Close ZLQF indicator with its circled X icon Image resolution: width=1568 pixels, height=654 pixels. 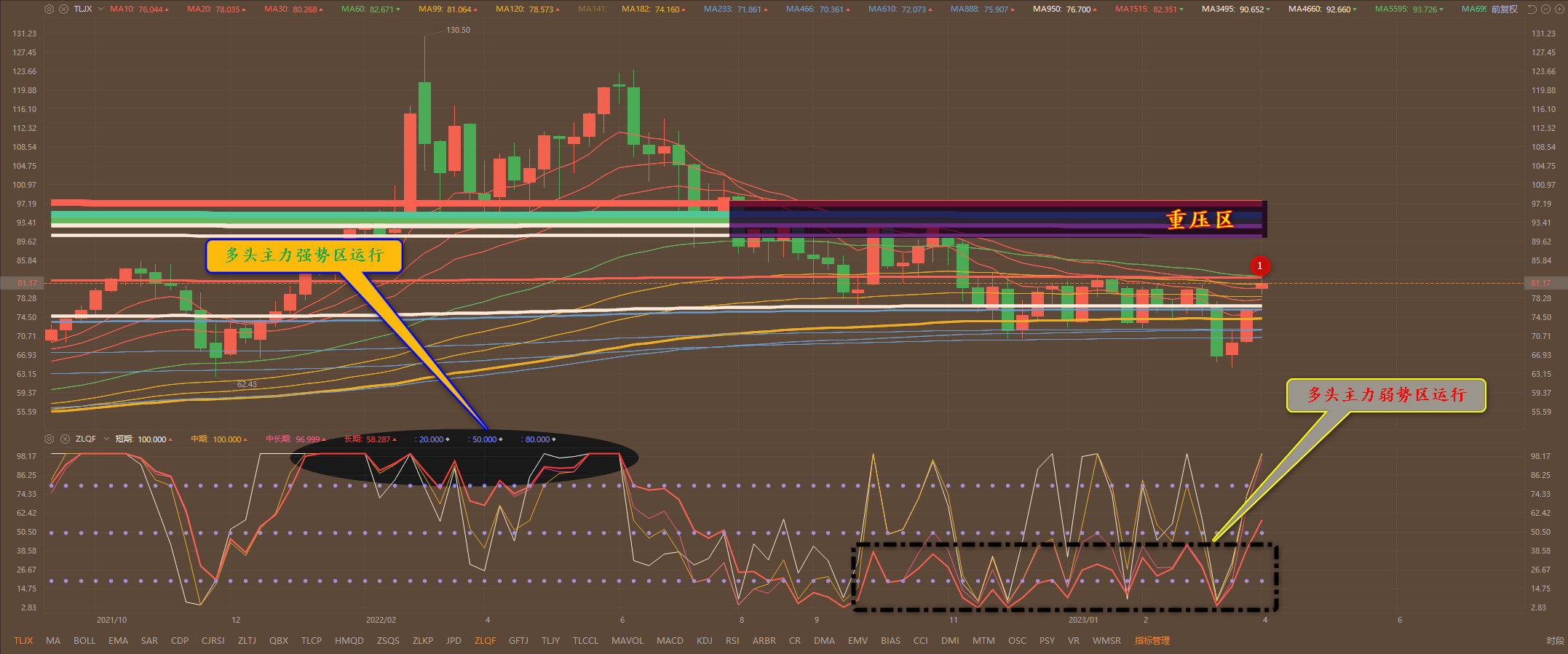pos(64,439)
